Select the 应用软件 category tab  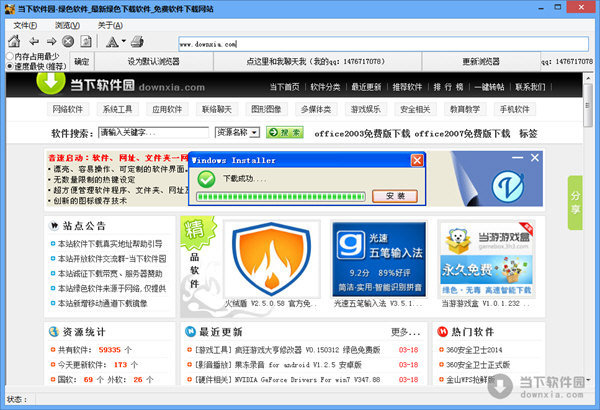[167, 109]
